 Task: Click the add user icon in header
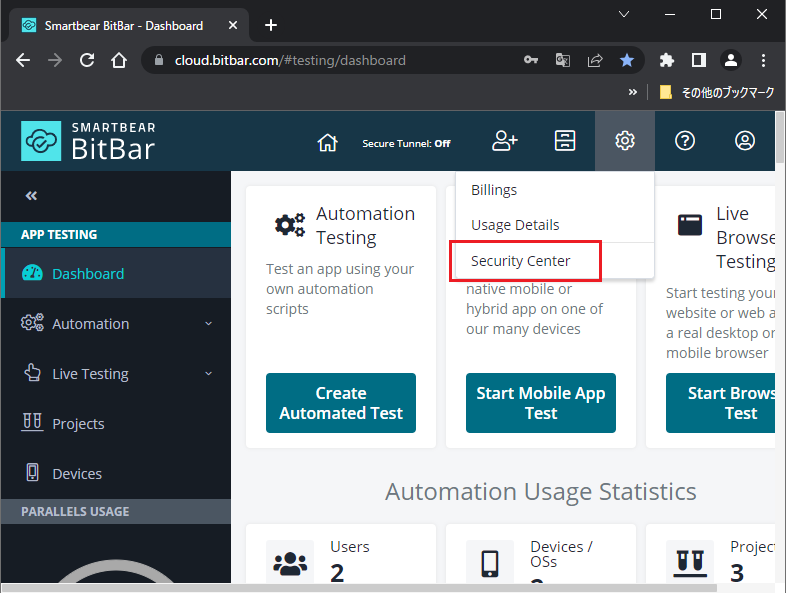(504, 141)
